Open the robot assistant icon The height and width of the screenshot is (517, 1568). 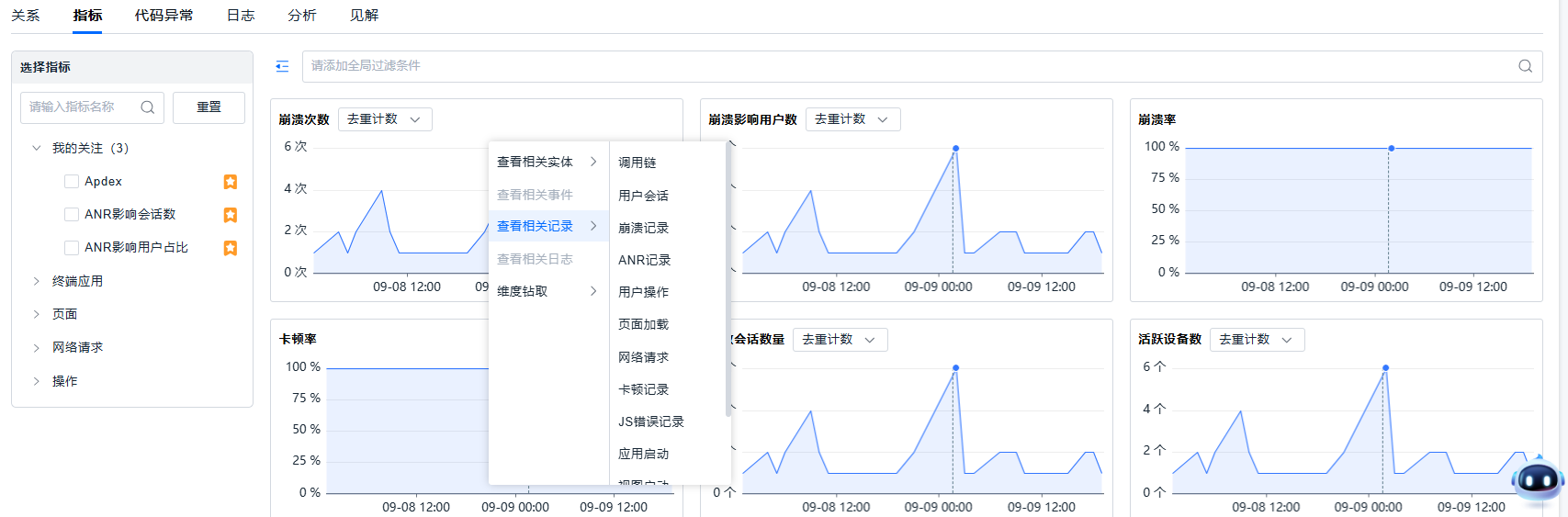tap(1537, 479)
